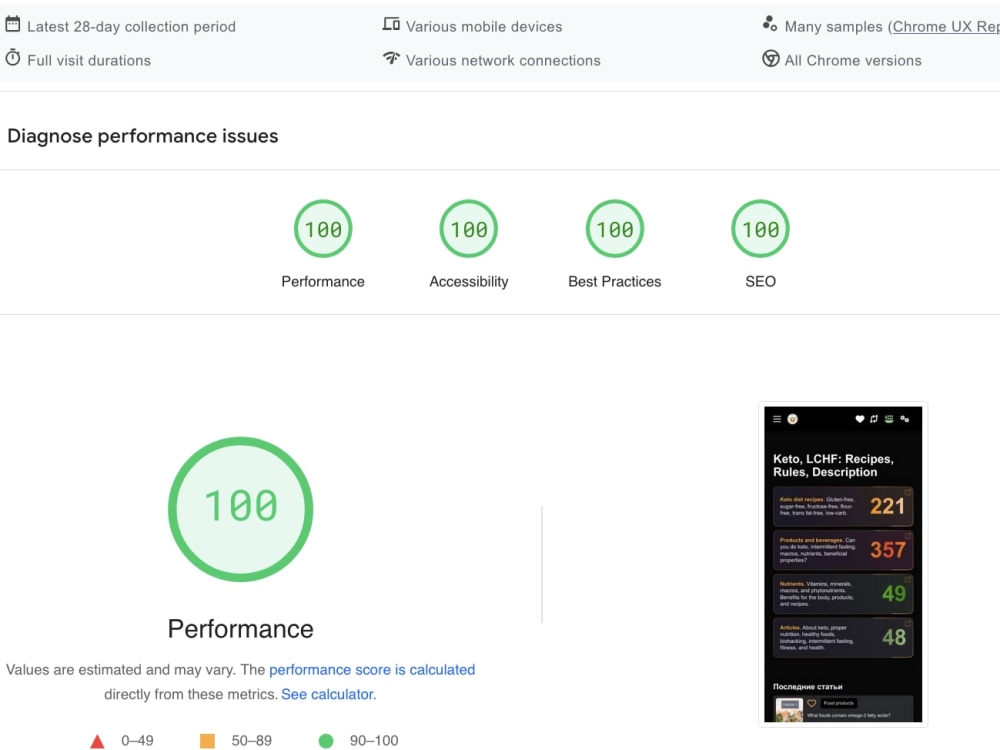Click the 'Accessibility' label under its gauge
Screen dimensions: 1000x750
tap(469, 282)
